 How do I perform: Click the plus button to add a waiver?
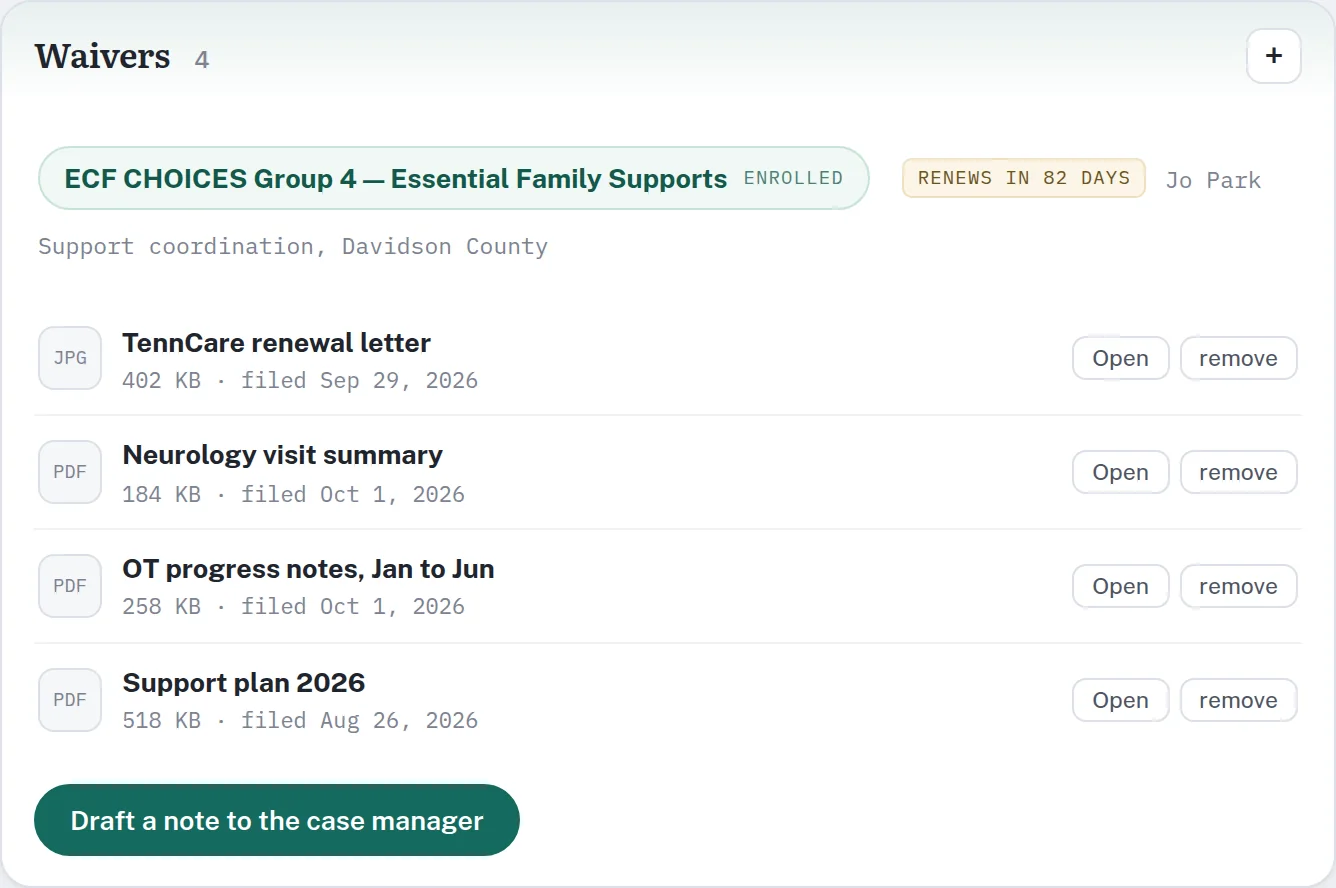pos(1273,56)
